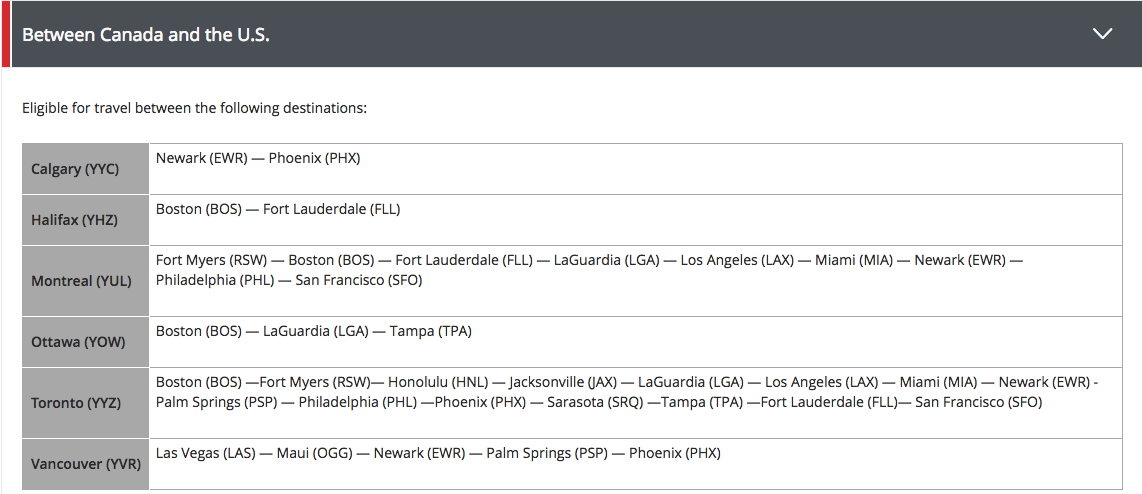Click Jacksonville (JAX) in the Toronto row
The height and width of the screenshot is (494, 1142).
[x=563, y=382]
